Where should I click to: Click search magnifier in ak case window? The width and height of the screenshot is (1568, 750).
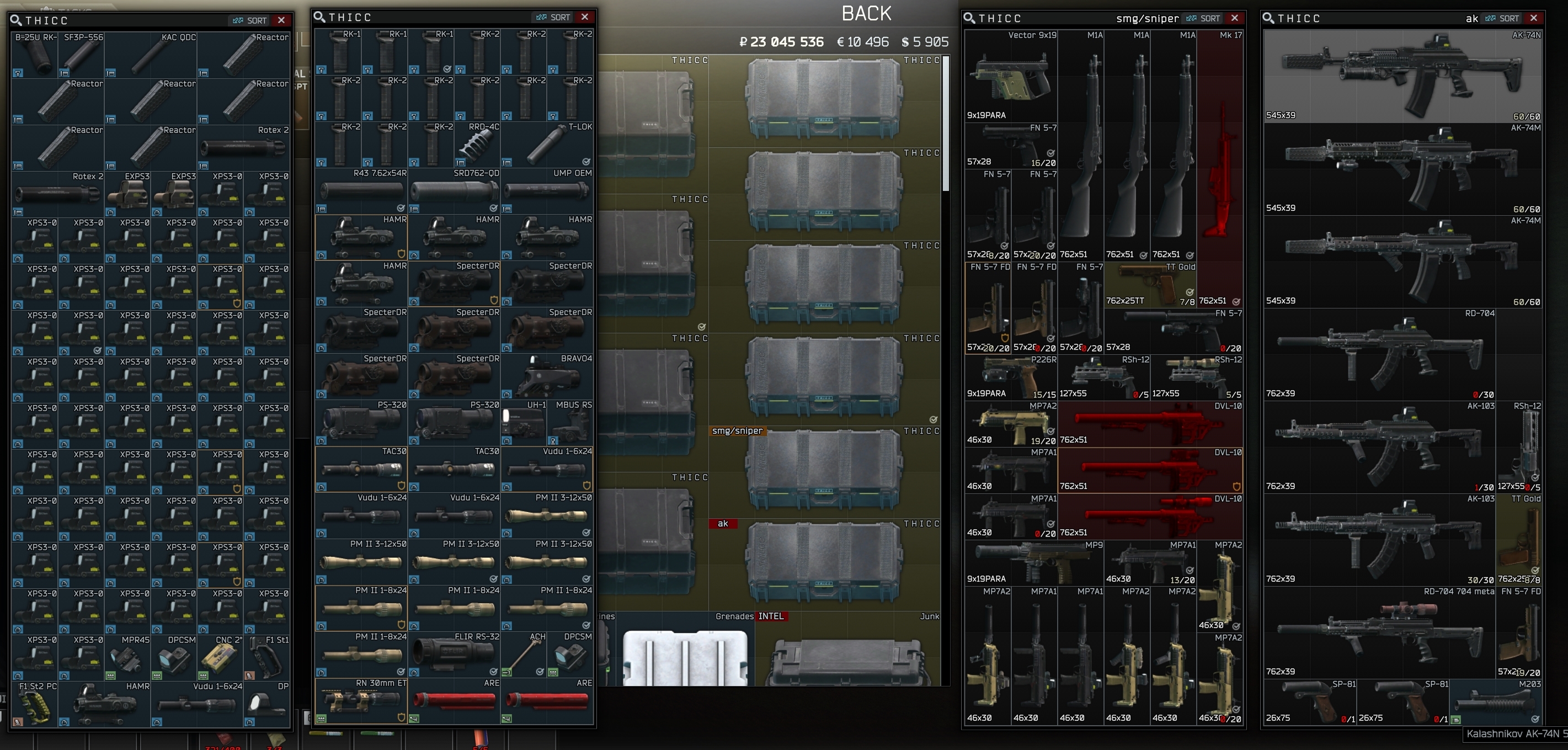tap(1268, 18)
